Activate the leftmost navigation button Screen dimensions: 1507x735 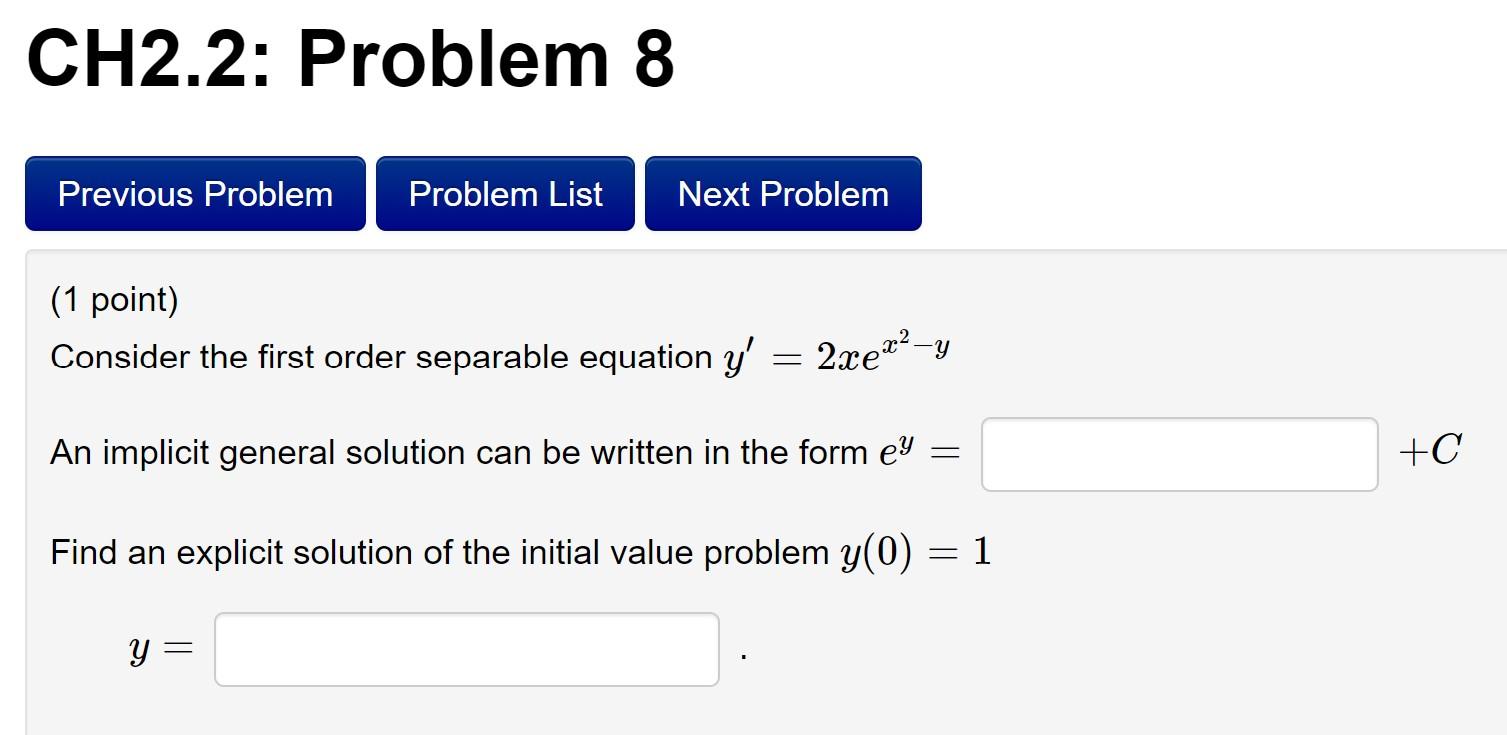click(194, 193)
